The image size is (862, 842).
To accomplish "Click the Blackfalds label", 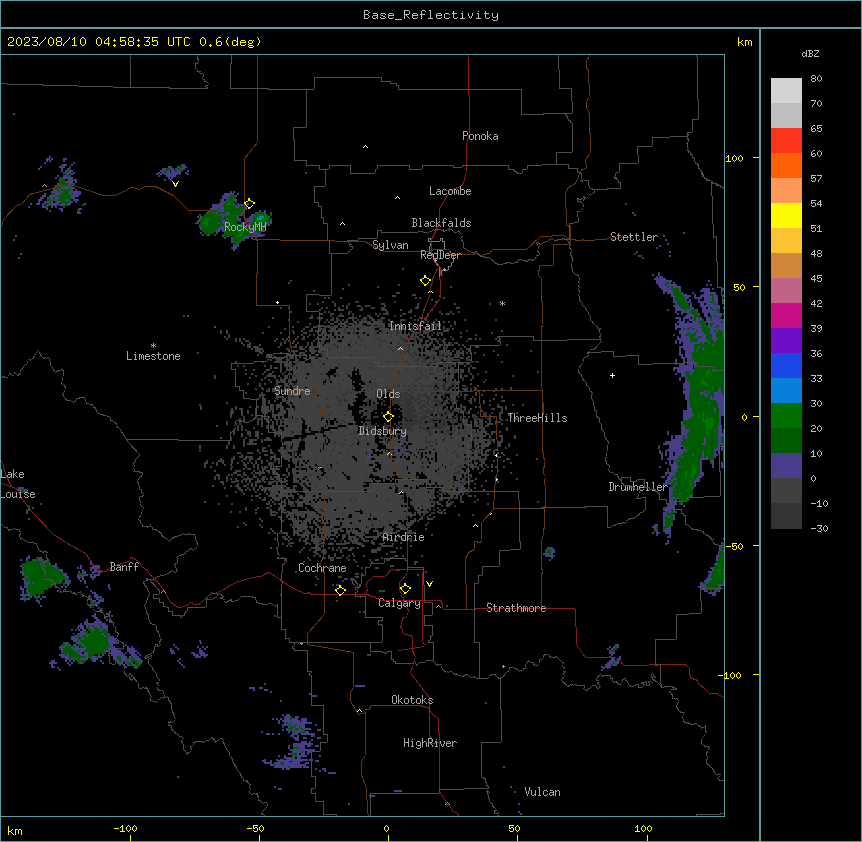I will 441,223.
